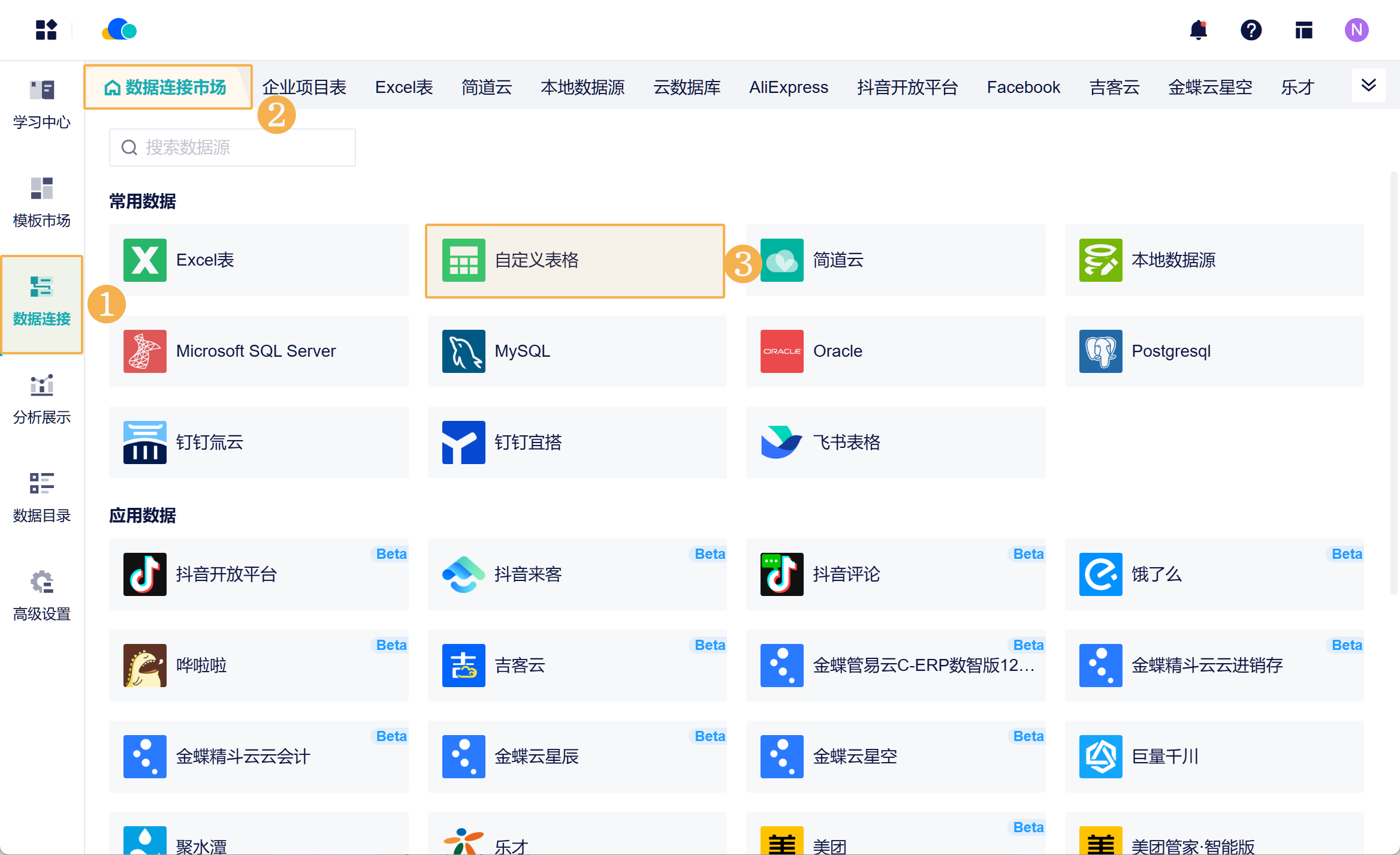Switch to the 金蝶云星空 tab
Screen dimensions: 1400x855
[x=1210, y=88]
